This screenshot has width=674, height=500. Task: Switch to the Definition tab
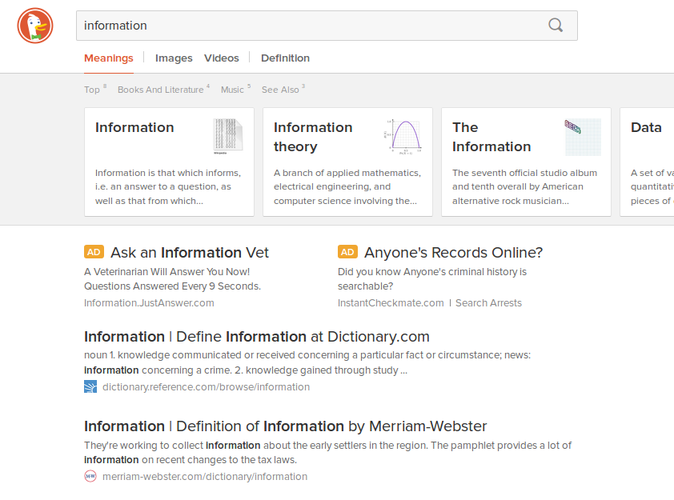[285, 58]
